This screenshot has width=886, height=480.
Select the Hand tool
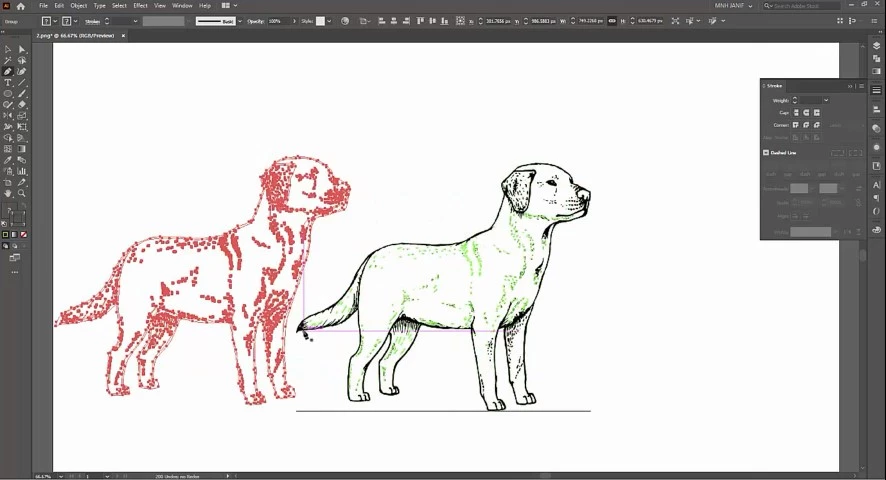click(x=8, y=193)
